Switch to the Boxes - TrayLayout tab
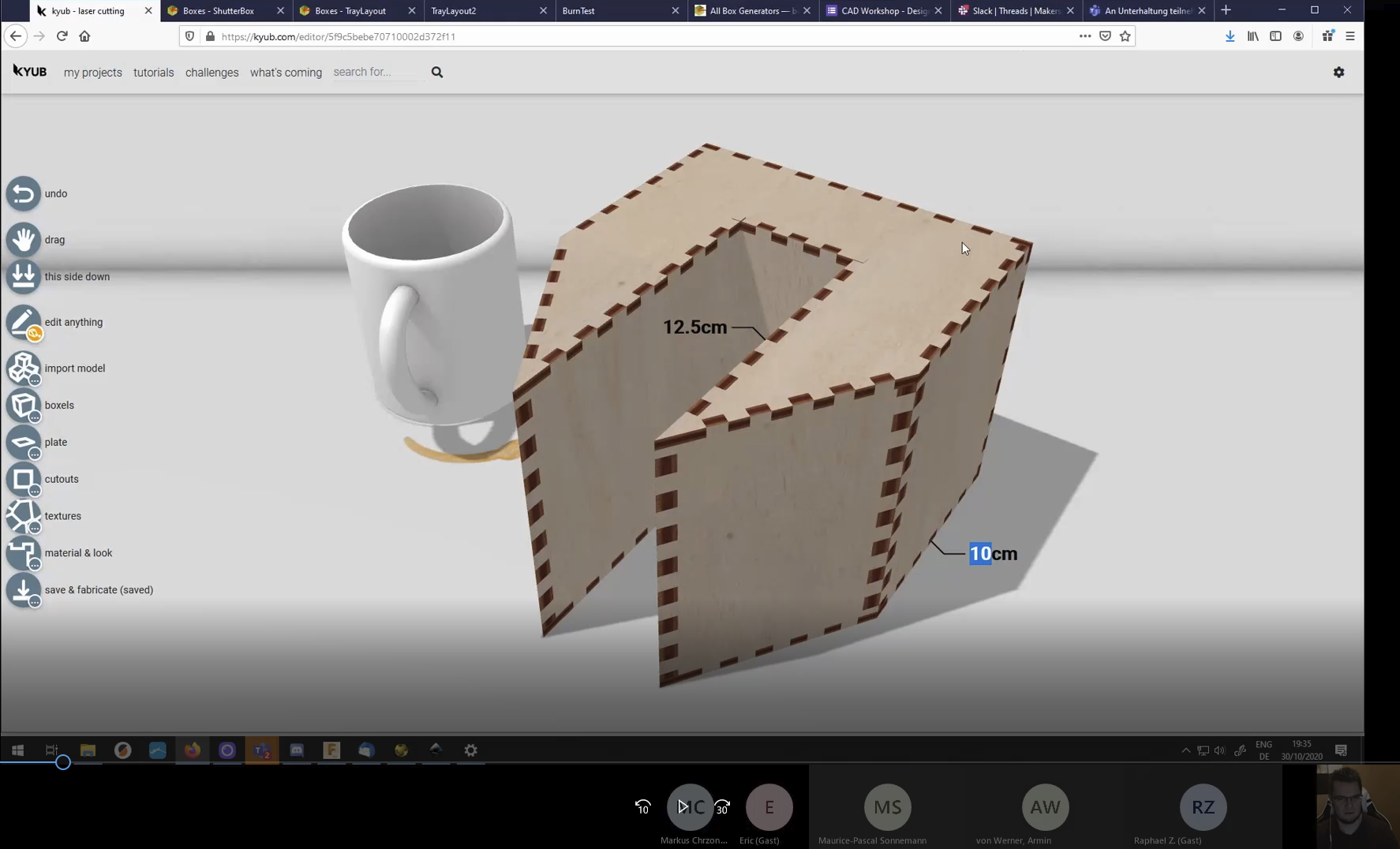 click(x=350, y=11)
